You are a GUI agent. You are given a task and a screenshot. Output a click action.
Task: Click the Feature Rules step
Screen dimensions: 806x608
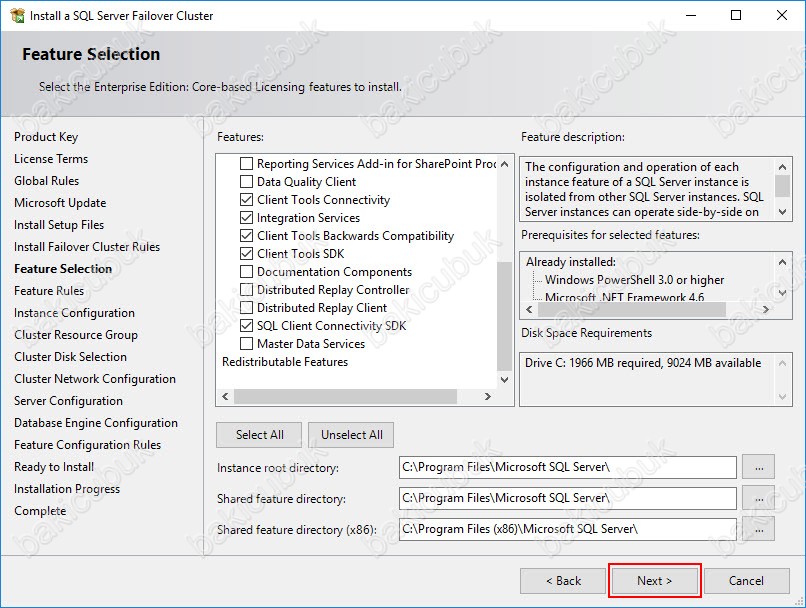point(49,291)
